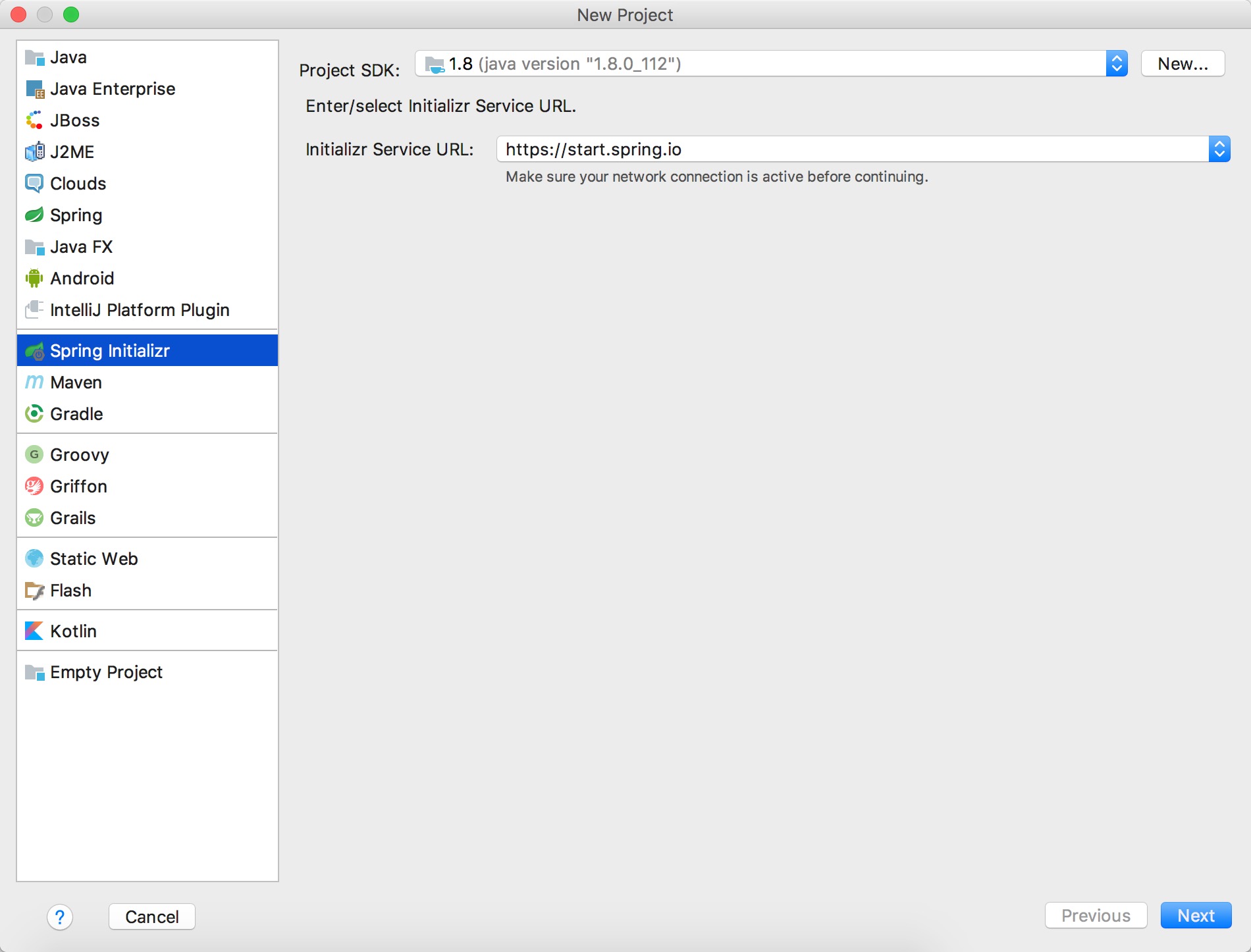
Task: Click the Spring leaf icon
Action: point(34,215)
